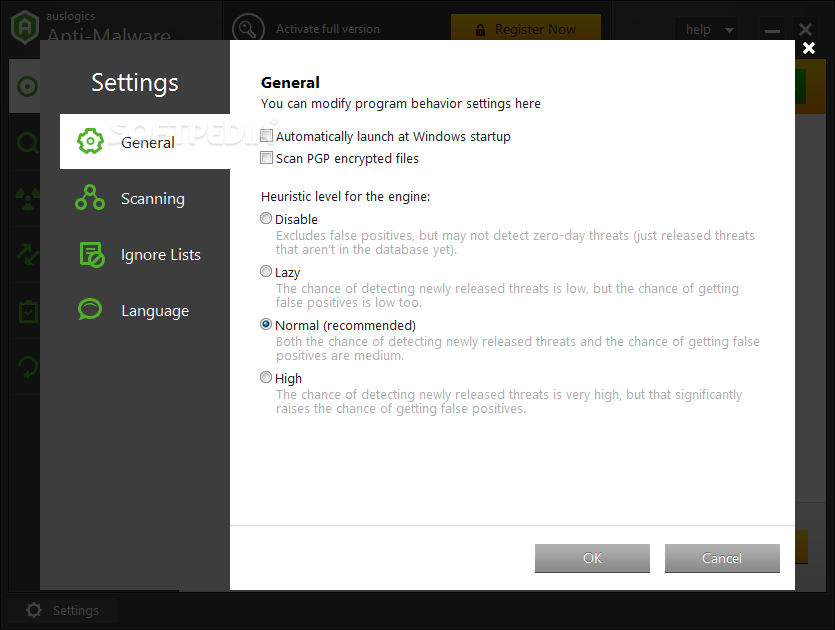Click the target circle icon in main sidebar
Screen dimensions: 835x630
click(27, 86)
